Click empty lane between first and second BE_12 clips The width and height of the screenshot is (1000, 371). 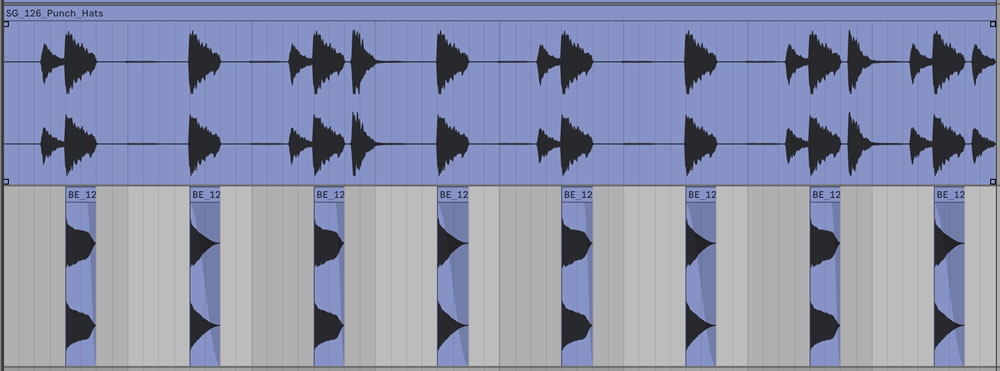tap(143, 277)
